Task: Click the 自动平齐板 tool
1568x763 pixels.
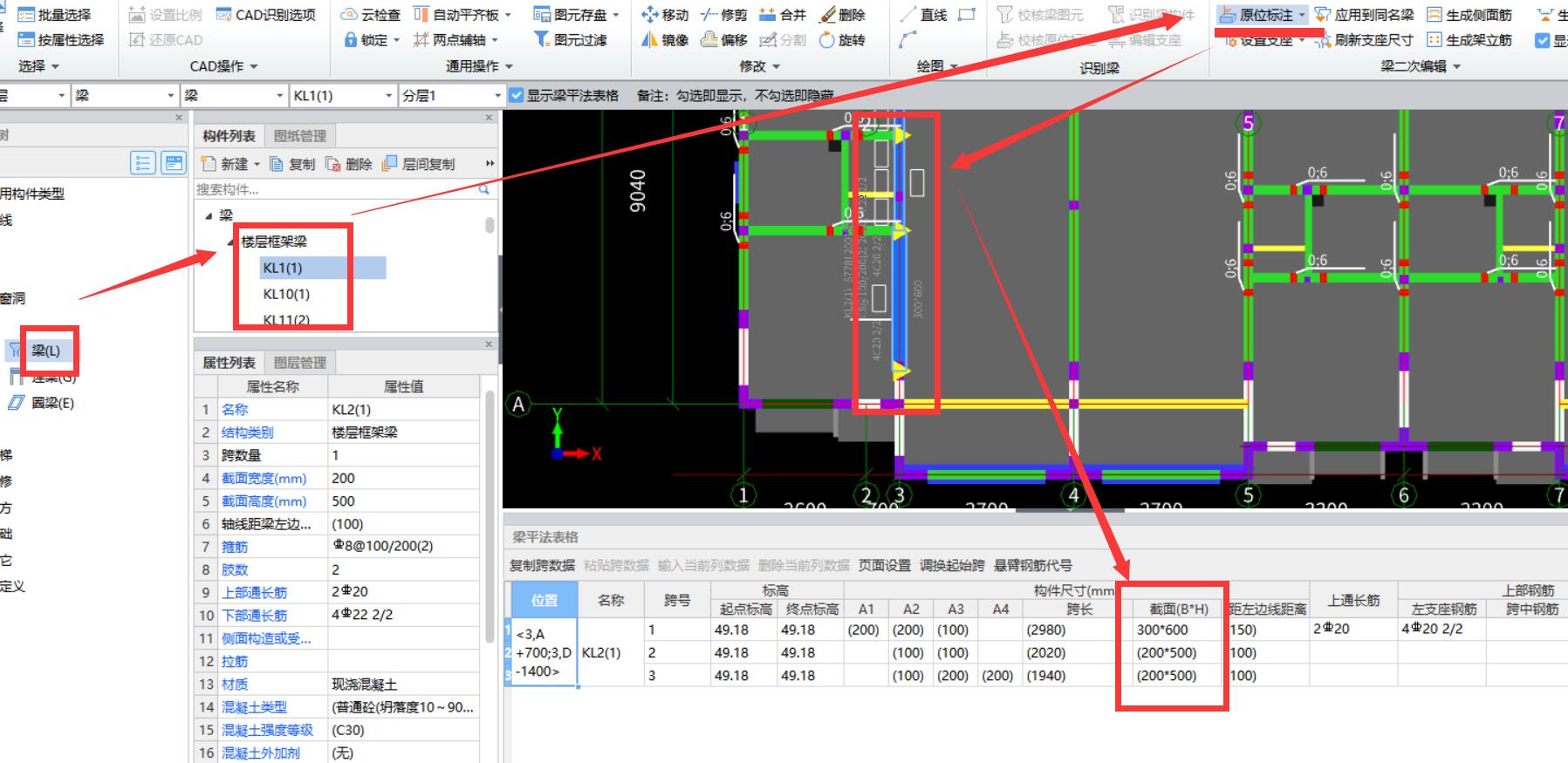Action: pyautogui.click(x=462, y=15)
